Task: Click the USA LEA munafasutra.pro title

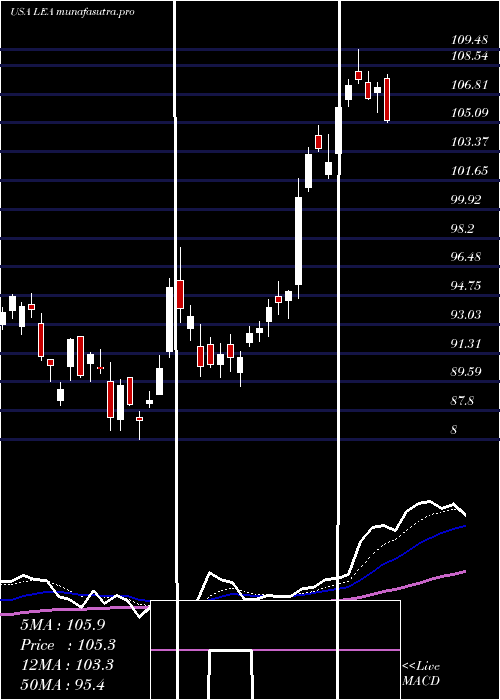Action: [72, 12]
